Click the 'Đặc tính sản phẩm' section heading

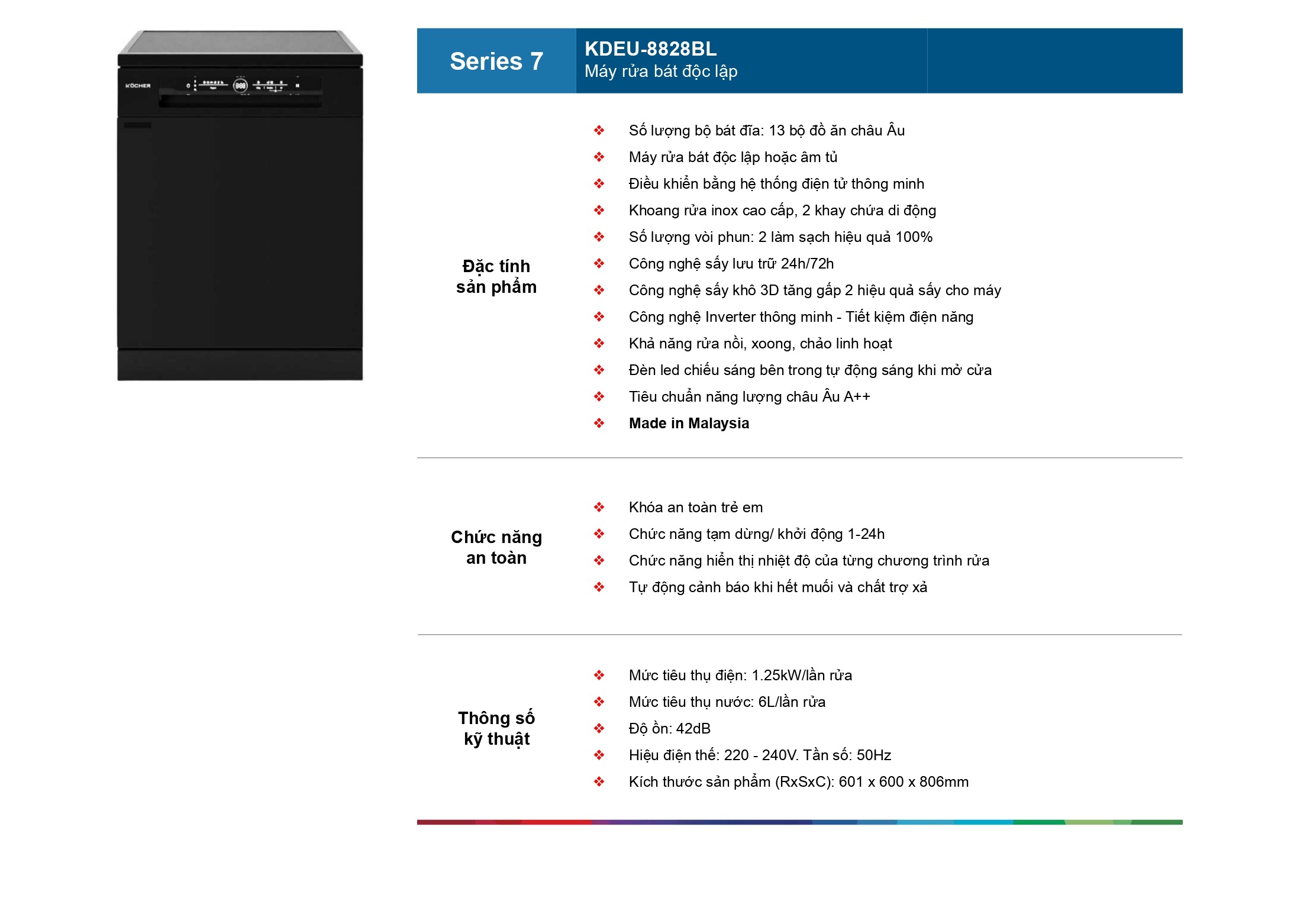(x=496, y=276)
